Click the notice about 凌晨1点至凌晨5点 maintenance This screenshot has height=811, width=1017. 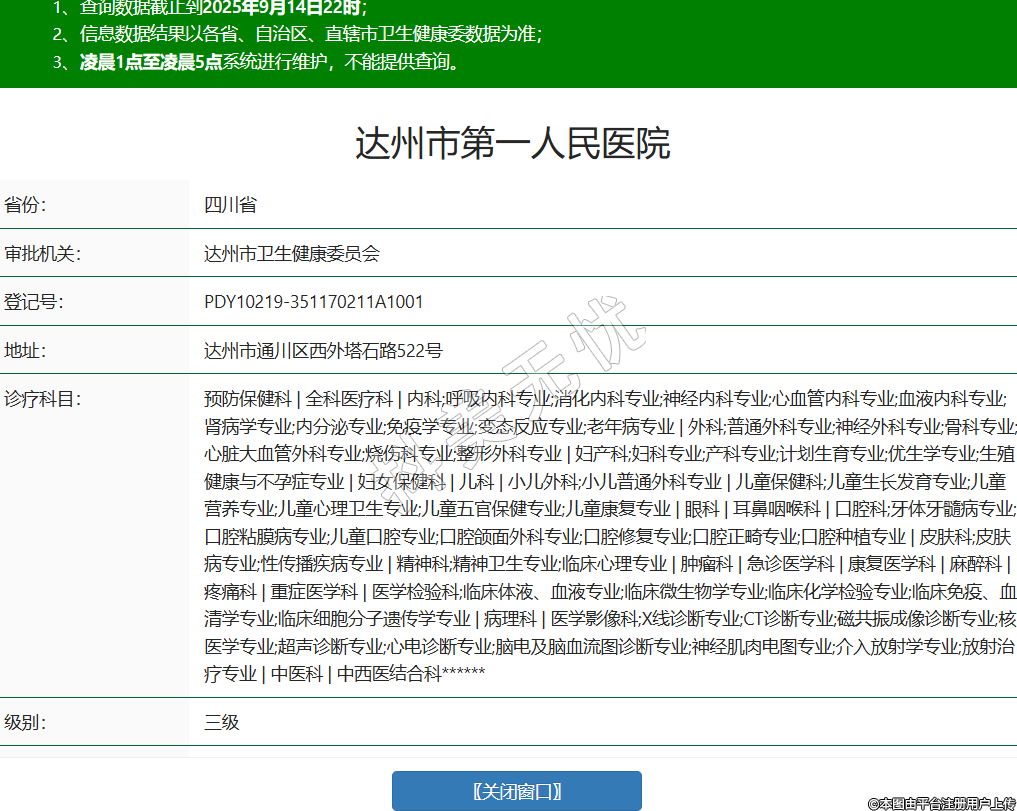tap(270, 62)
